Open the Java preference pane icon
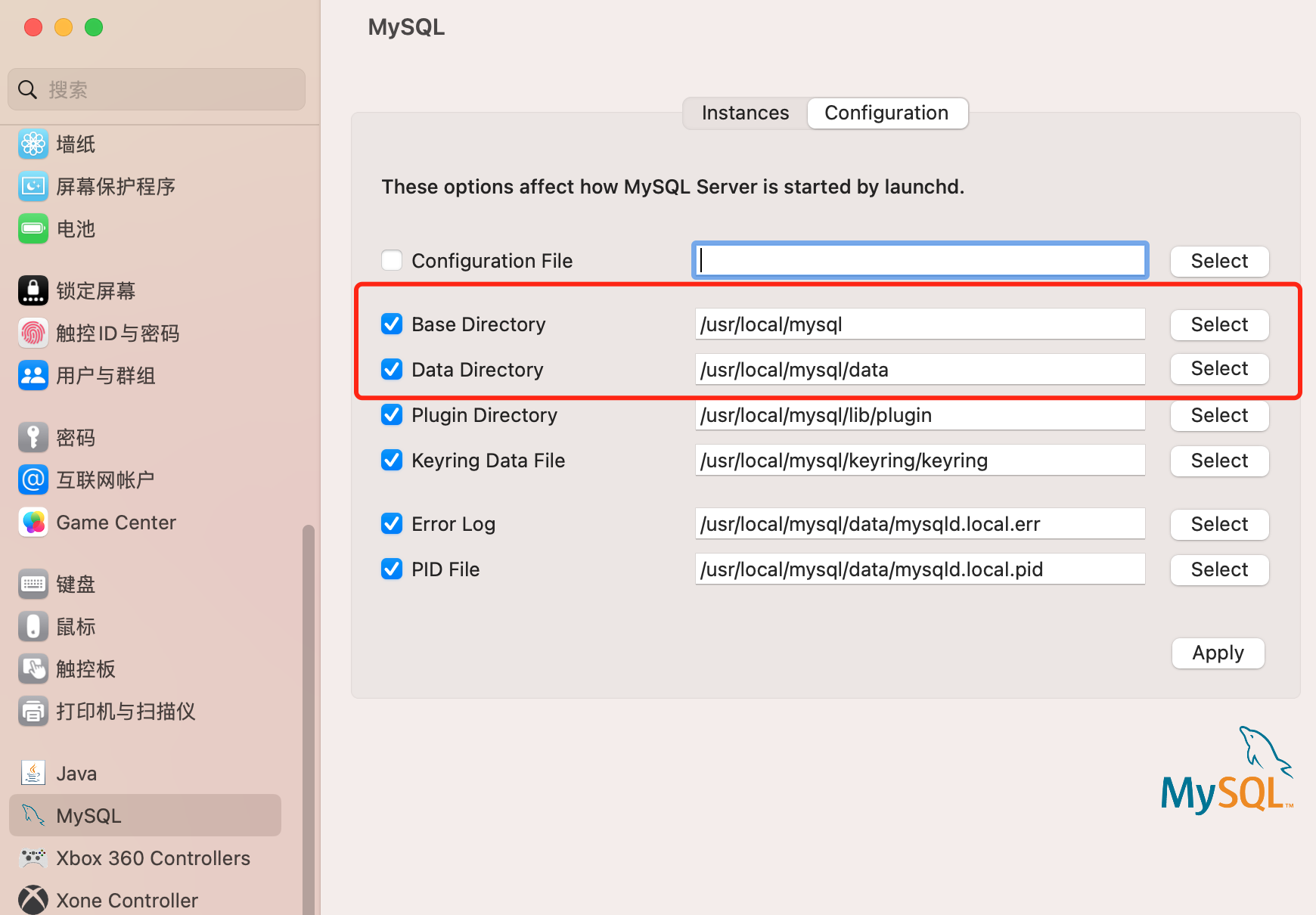 coord(33,773)
